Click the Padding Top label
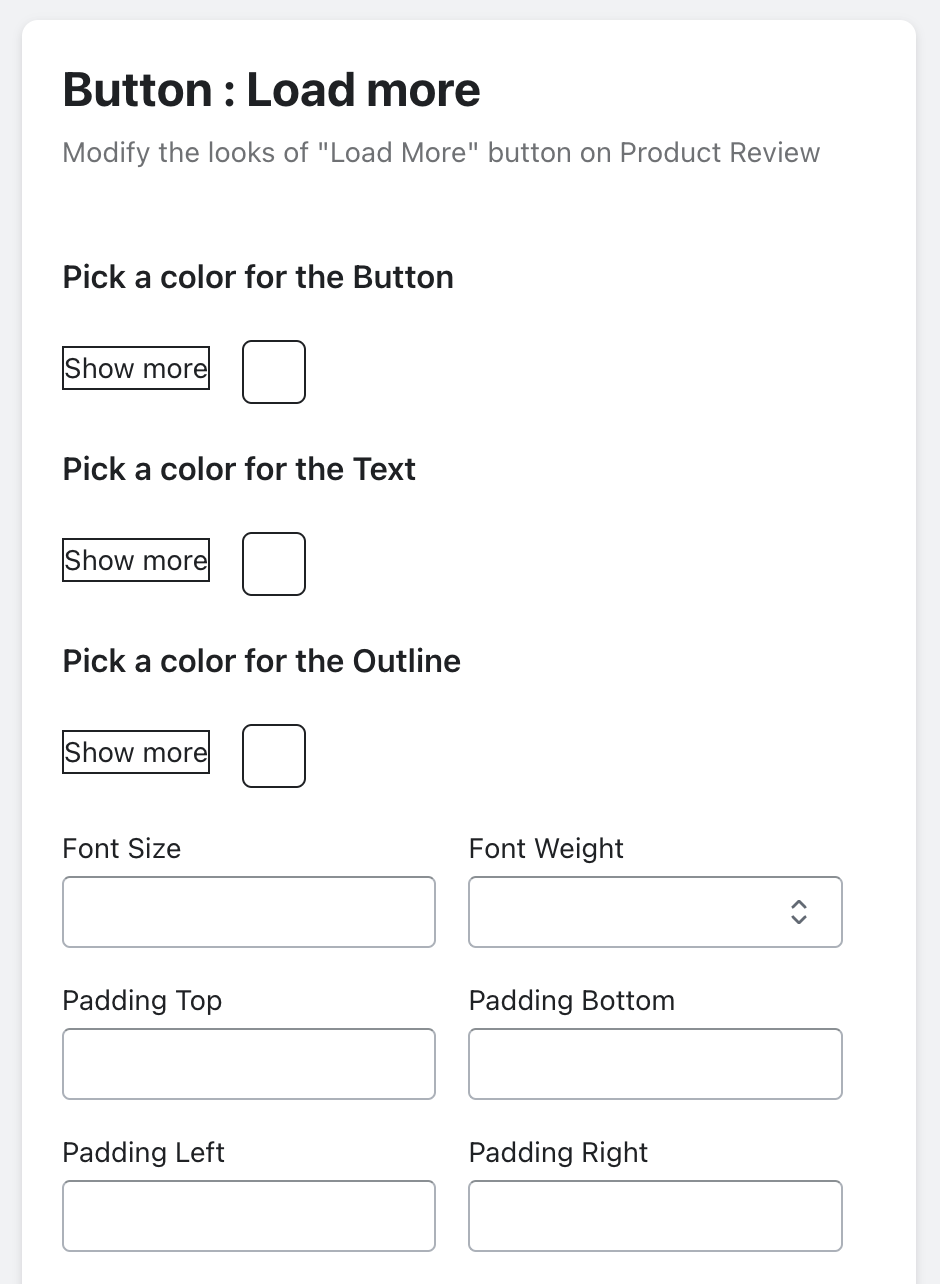940x1284 pixels. 142,1001
